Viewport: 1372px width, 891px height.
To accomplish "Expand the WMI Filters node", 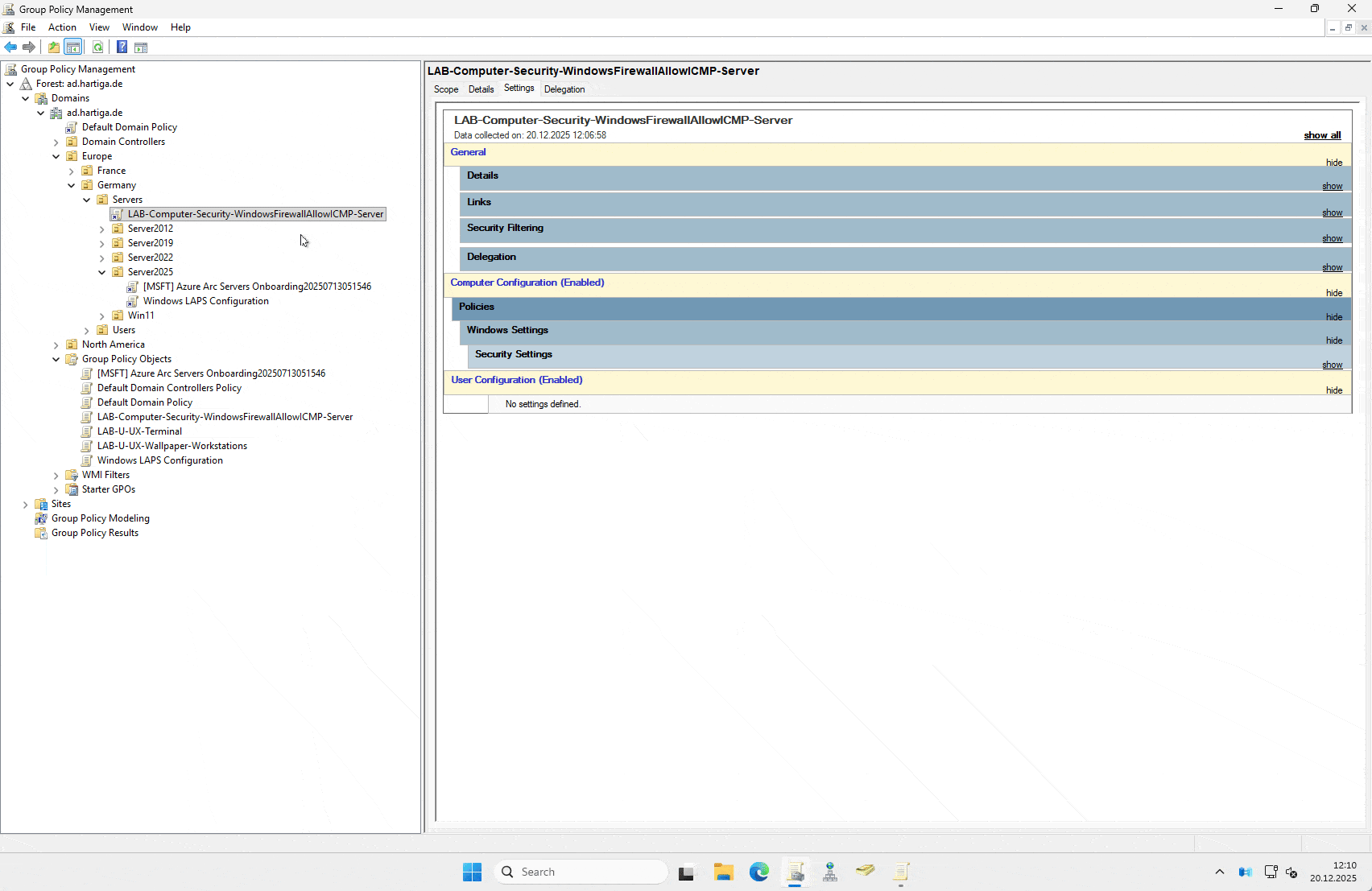I will coord(56,475).
